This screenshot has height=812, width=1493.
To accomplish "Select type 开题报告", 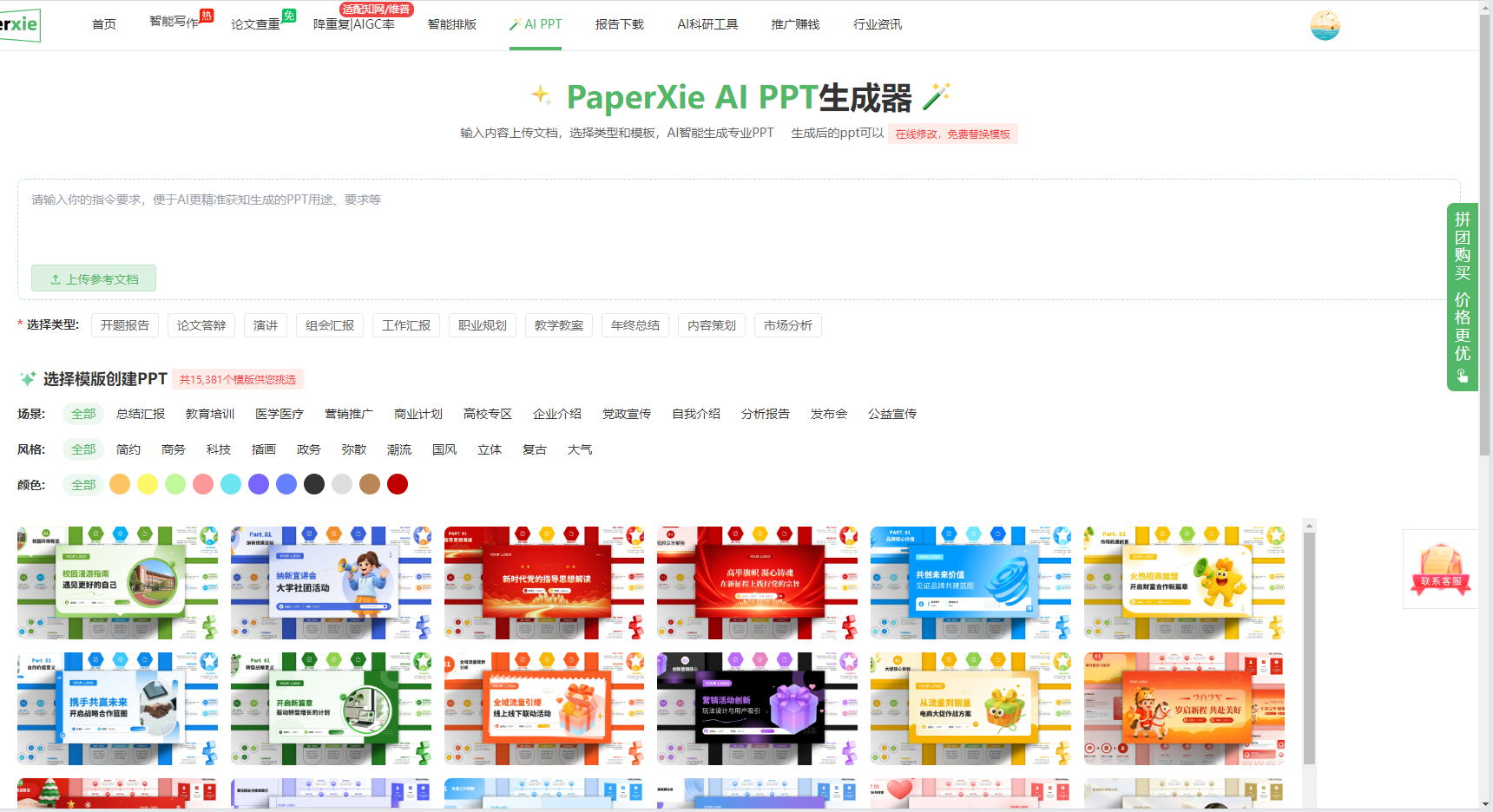I will click(x=125, y=325).
